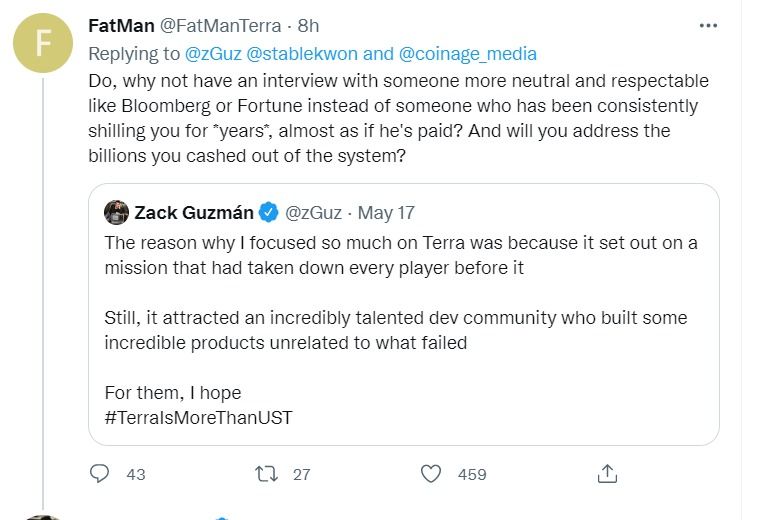Open the #TerraIsMoreThanUST hashtag

[198, 417]
